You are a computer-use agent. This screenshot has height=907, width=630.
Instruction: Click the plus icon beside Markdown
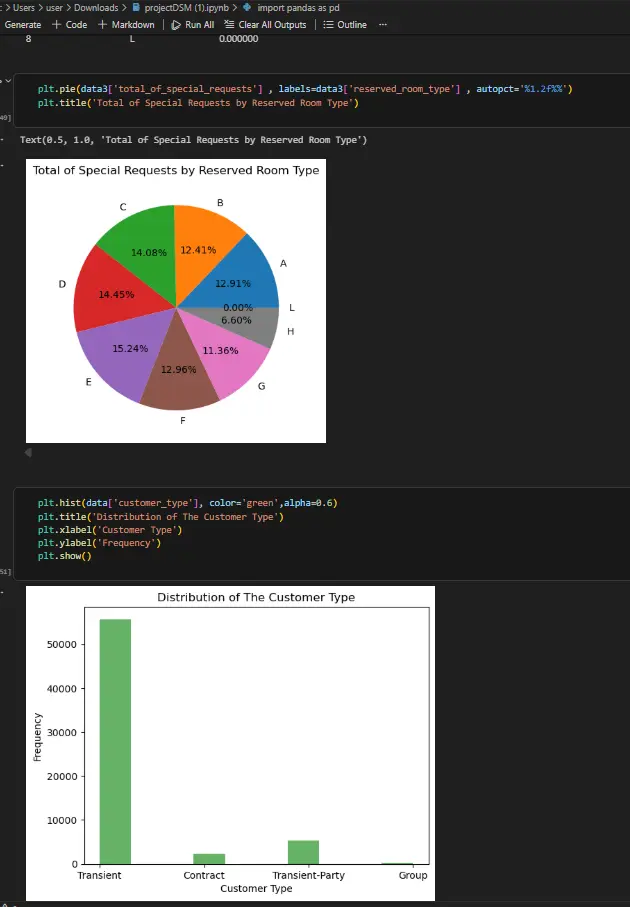[x=102, y=24]
